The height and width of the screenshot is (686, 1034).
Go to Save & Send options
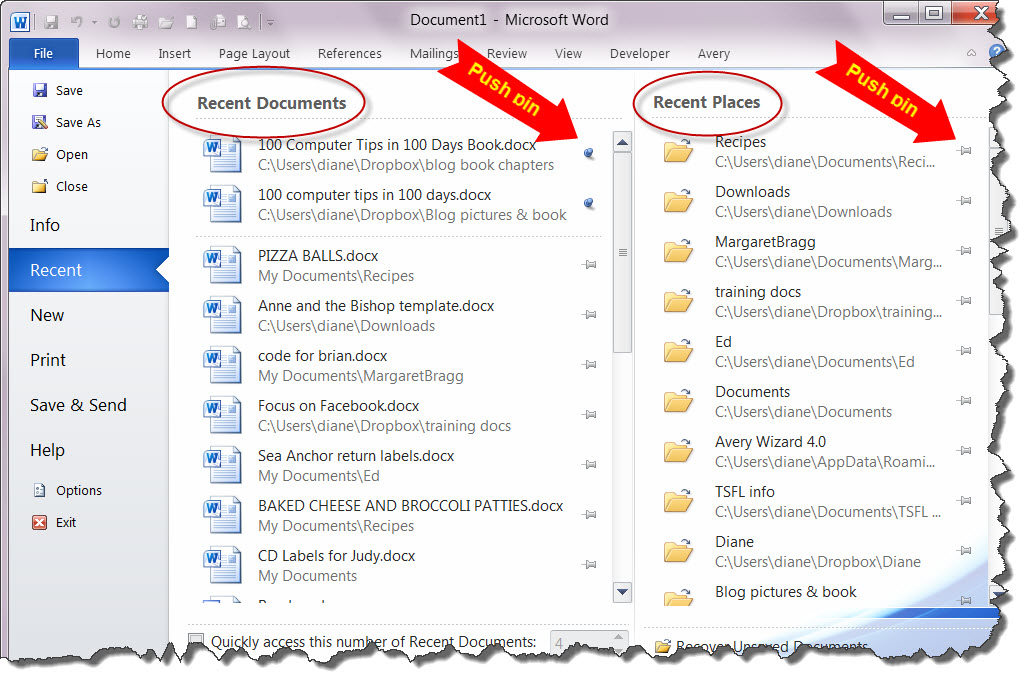pos(78,405)
